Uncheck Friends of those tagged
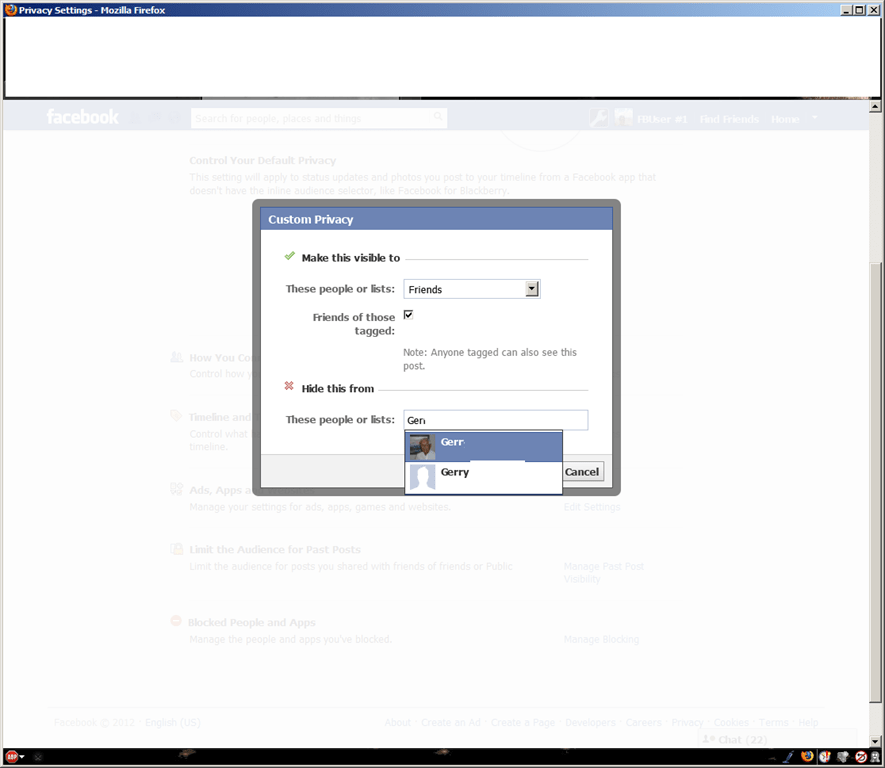885x768 pixels. [408, 314]
